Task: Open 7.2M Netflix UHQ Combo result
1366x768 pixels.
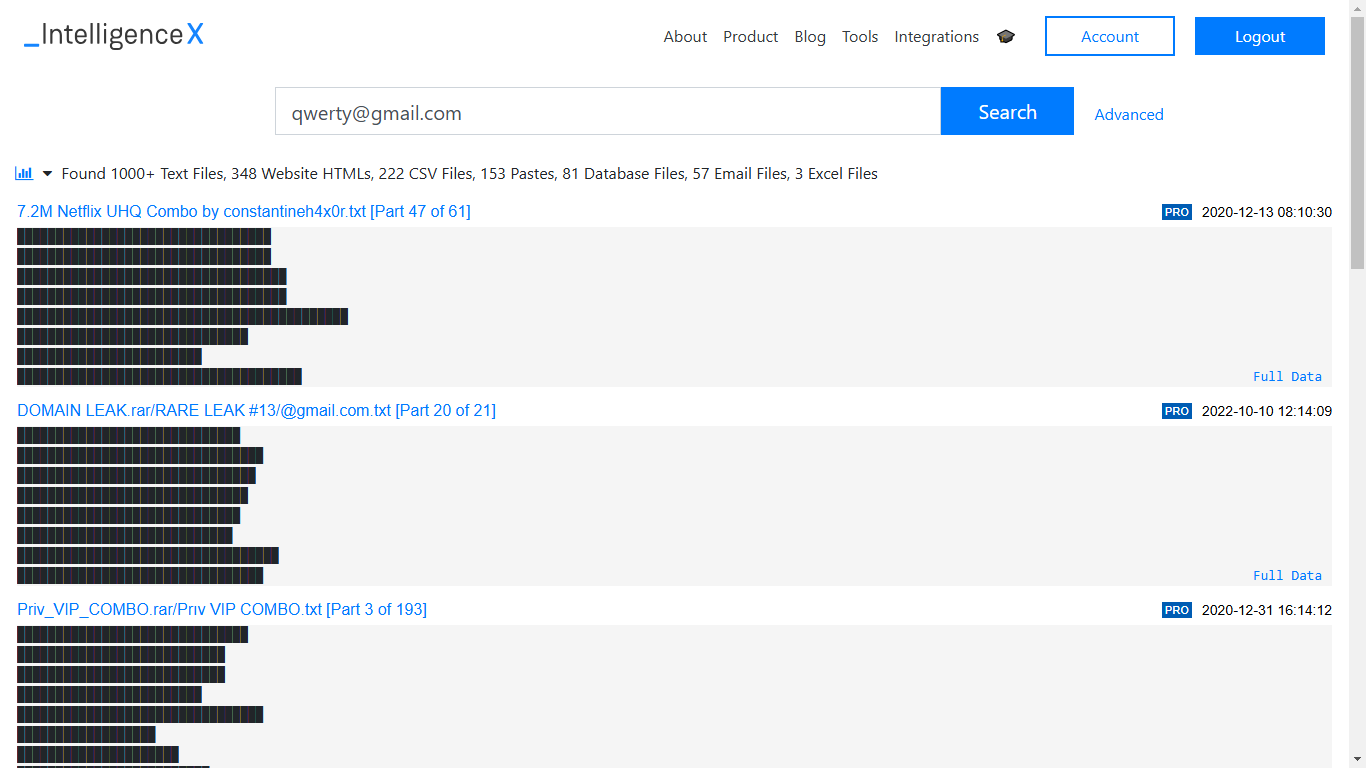Action: click(244, 211)
